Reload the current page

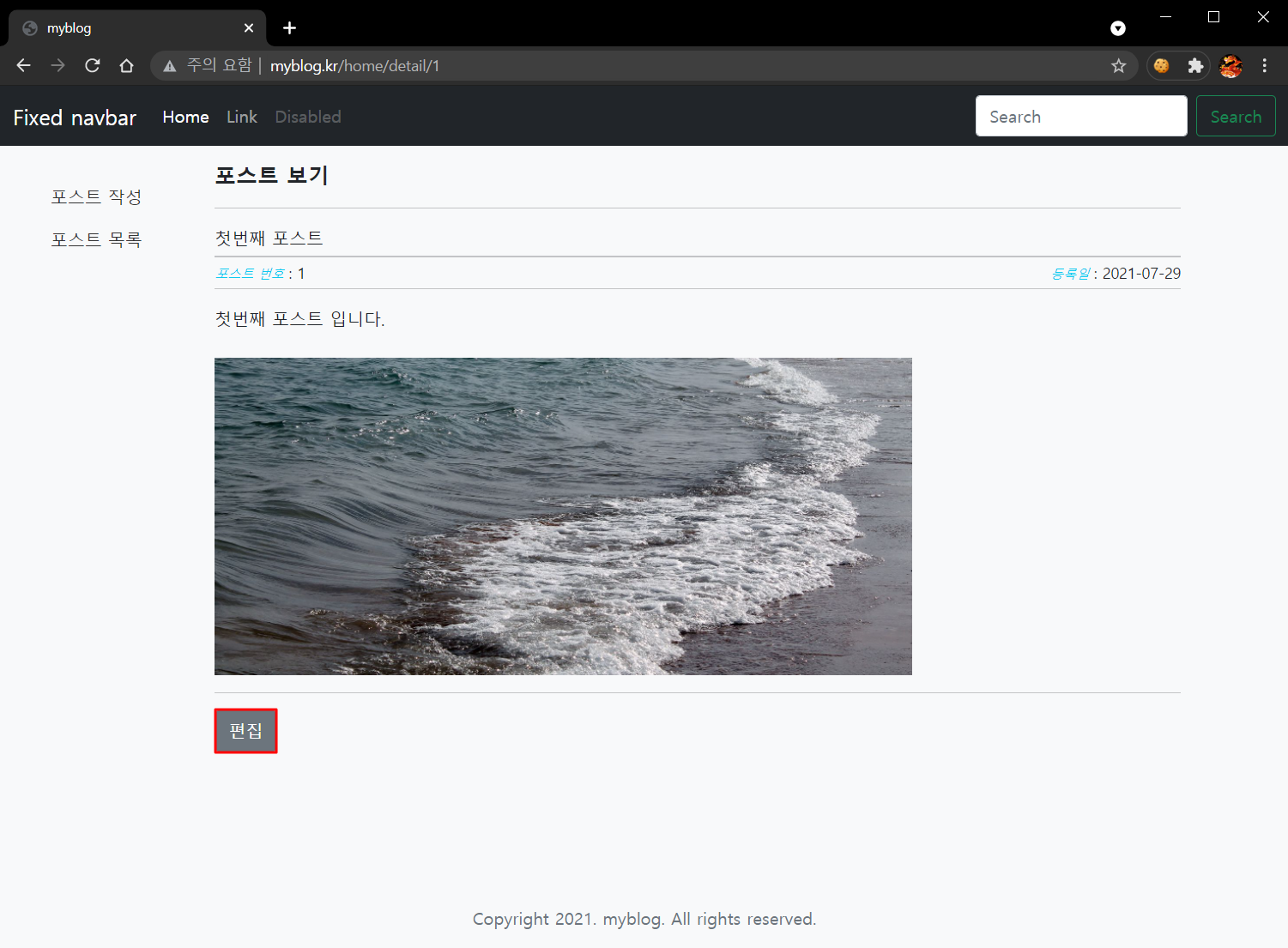[x=93, y=66]
